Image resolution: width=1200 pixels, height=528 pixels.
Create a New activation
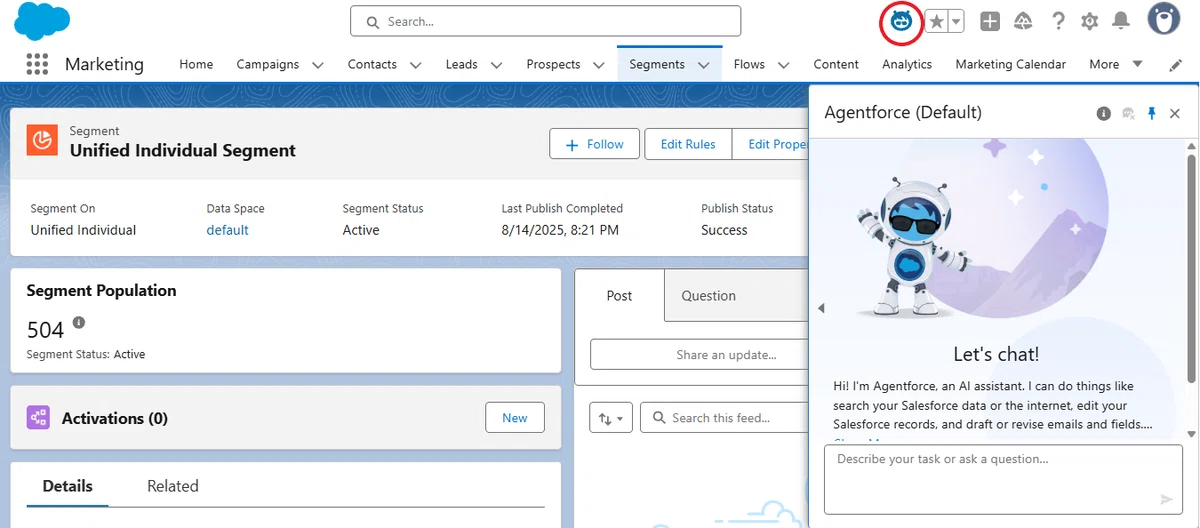[x=515, y=418]
